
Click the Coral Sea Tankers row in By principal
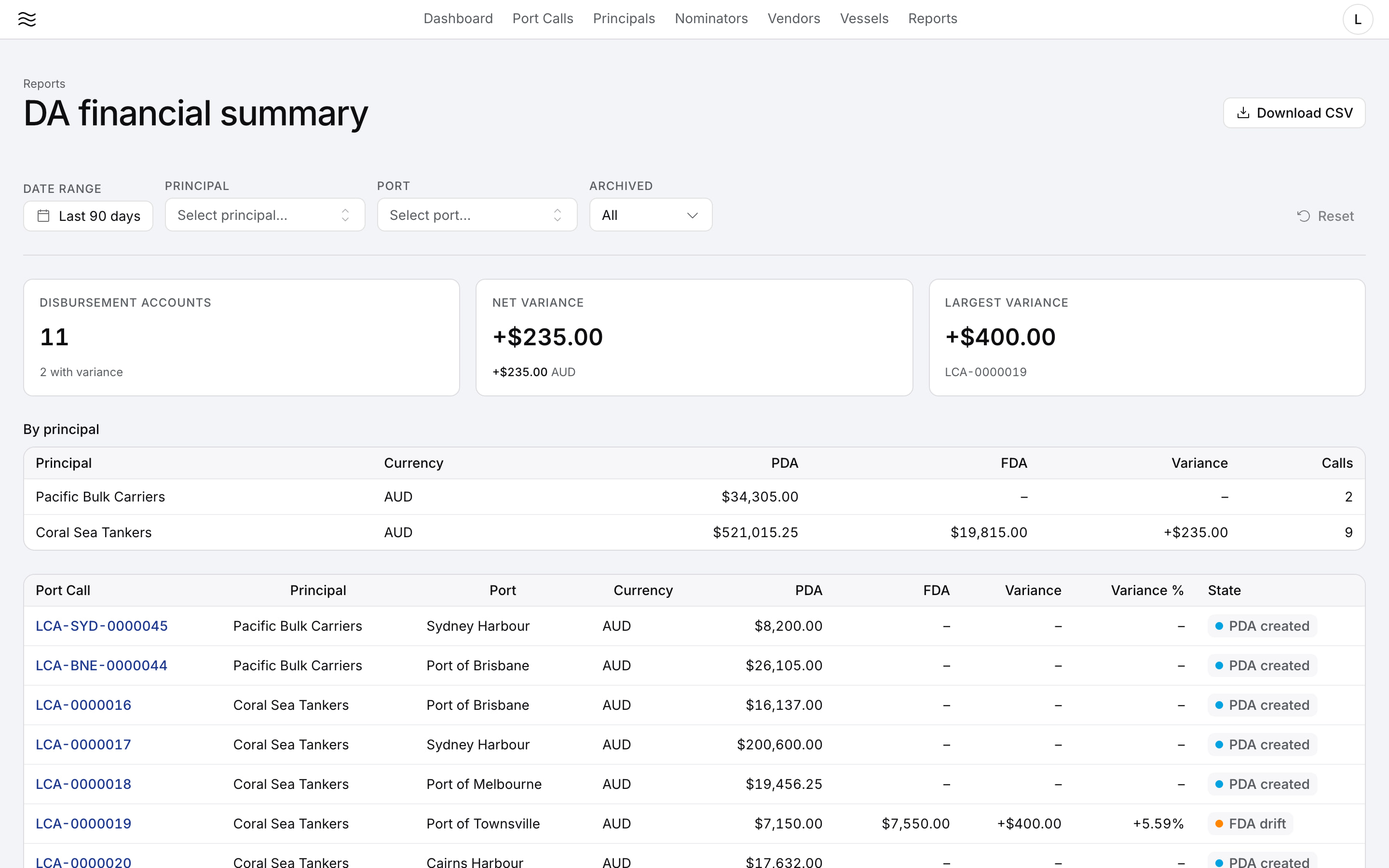[x=694, y=532]
